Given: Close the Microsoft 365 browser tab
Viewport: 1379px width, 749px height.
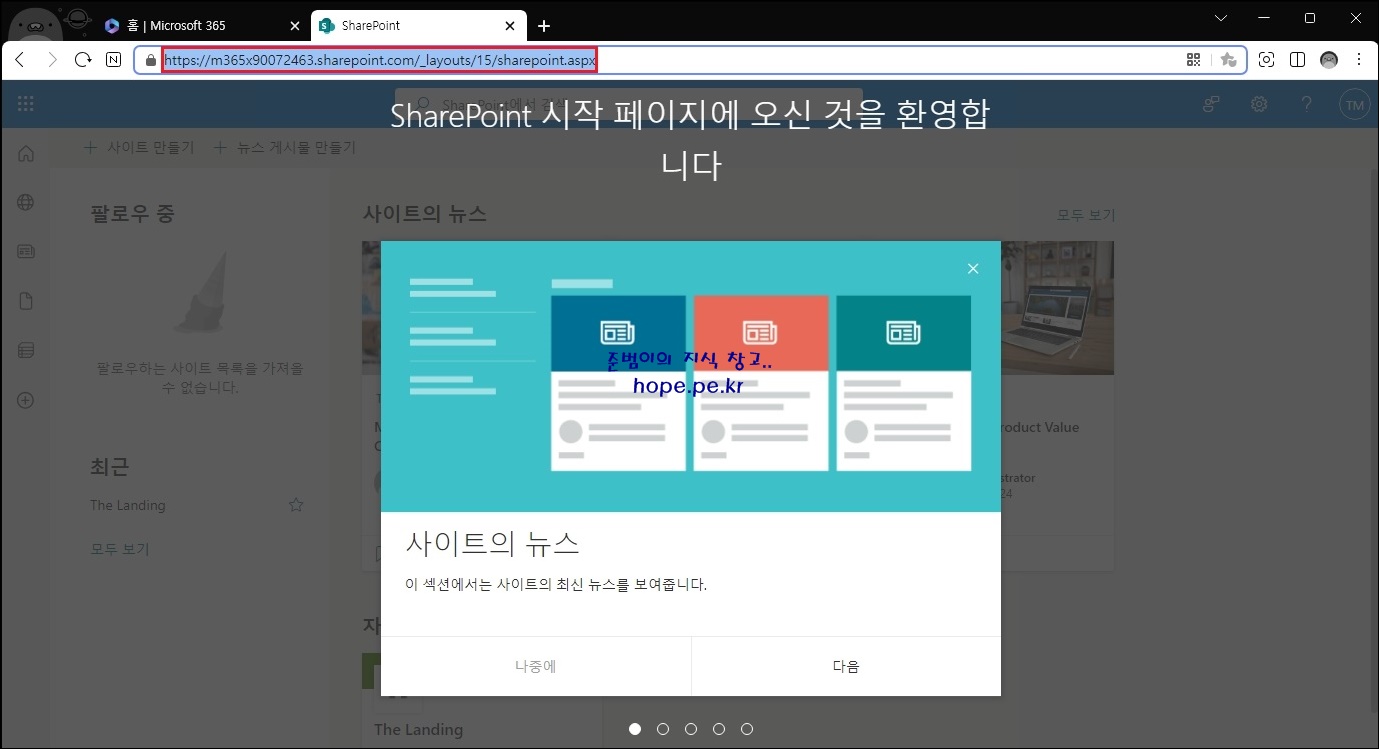Looking at the screenshot, I should coord(294,25).
